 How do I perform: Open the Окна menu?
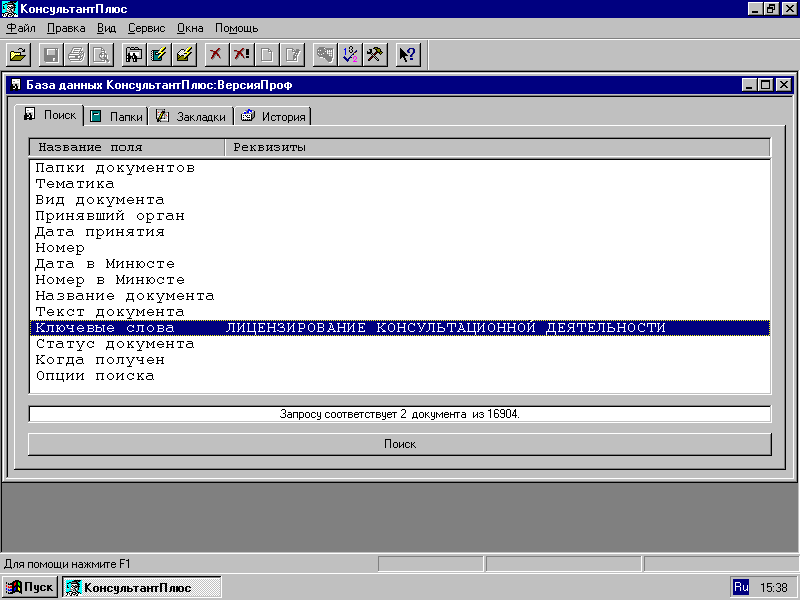(x=190, y=28)
